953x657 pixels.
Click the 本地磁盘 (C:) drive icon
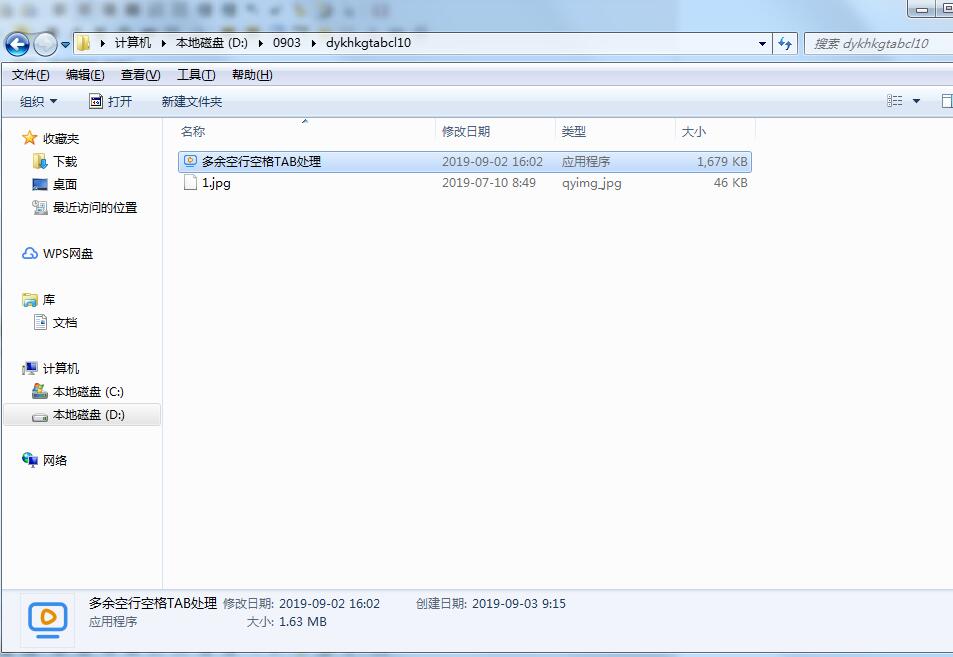[x=40, y=391]
